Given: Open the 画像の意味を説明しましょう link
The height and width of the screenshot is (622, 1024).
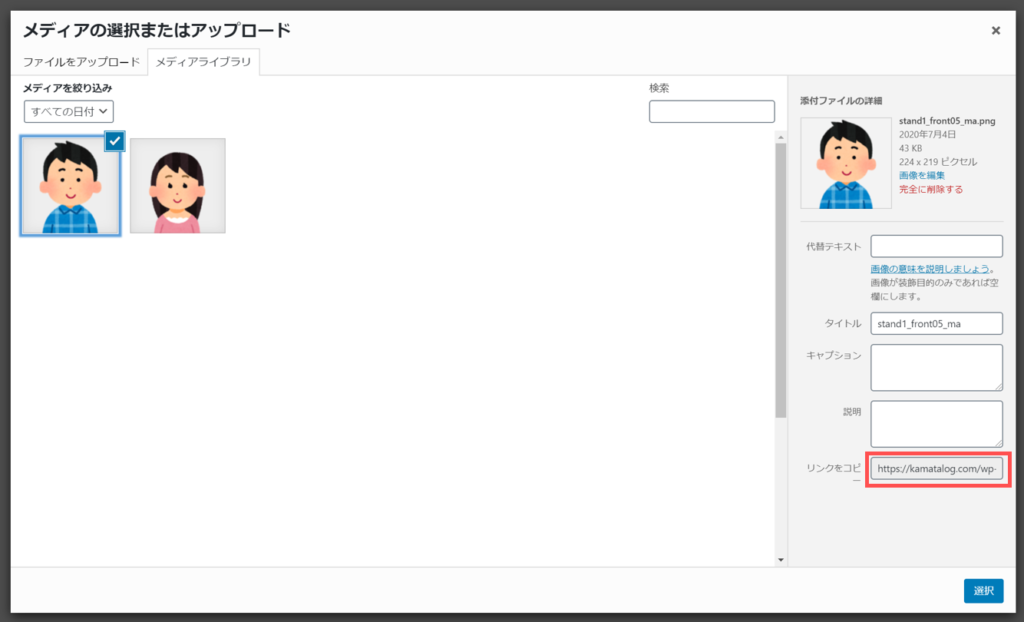Looking at the screenshot, I should click(x=930, y=269).
